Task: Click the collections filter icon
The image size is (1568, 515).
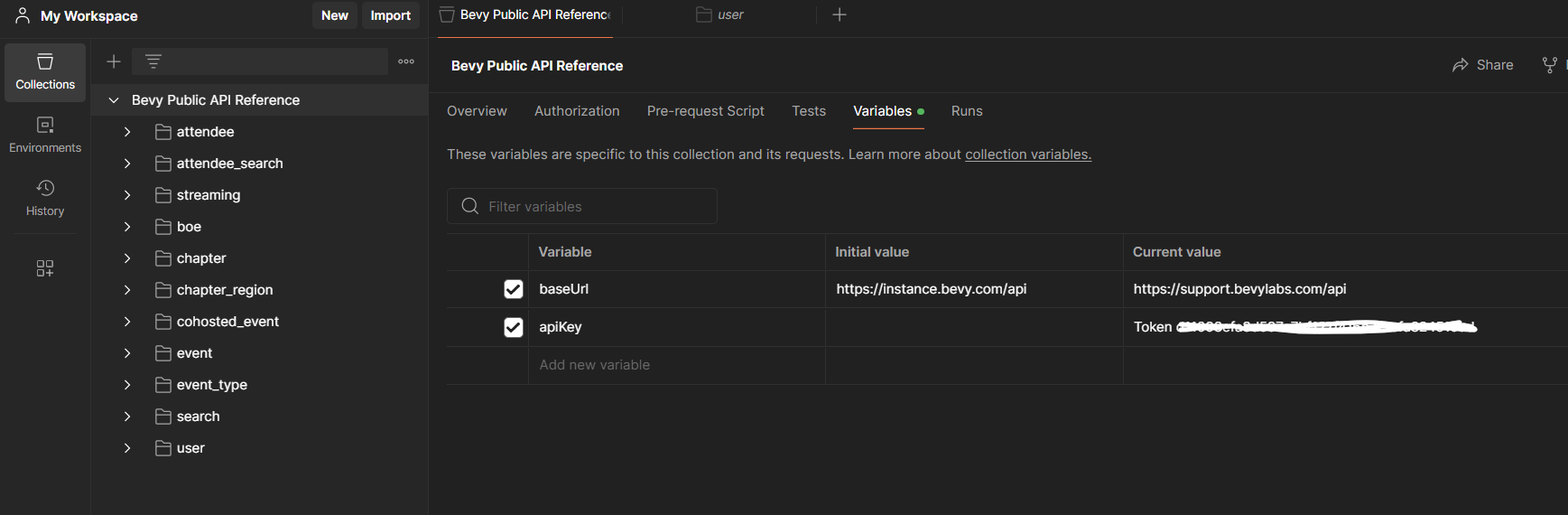Action: click(153, 61)
